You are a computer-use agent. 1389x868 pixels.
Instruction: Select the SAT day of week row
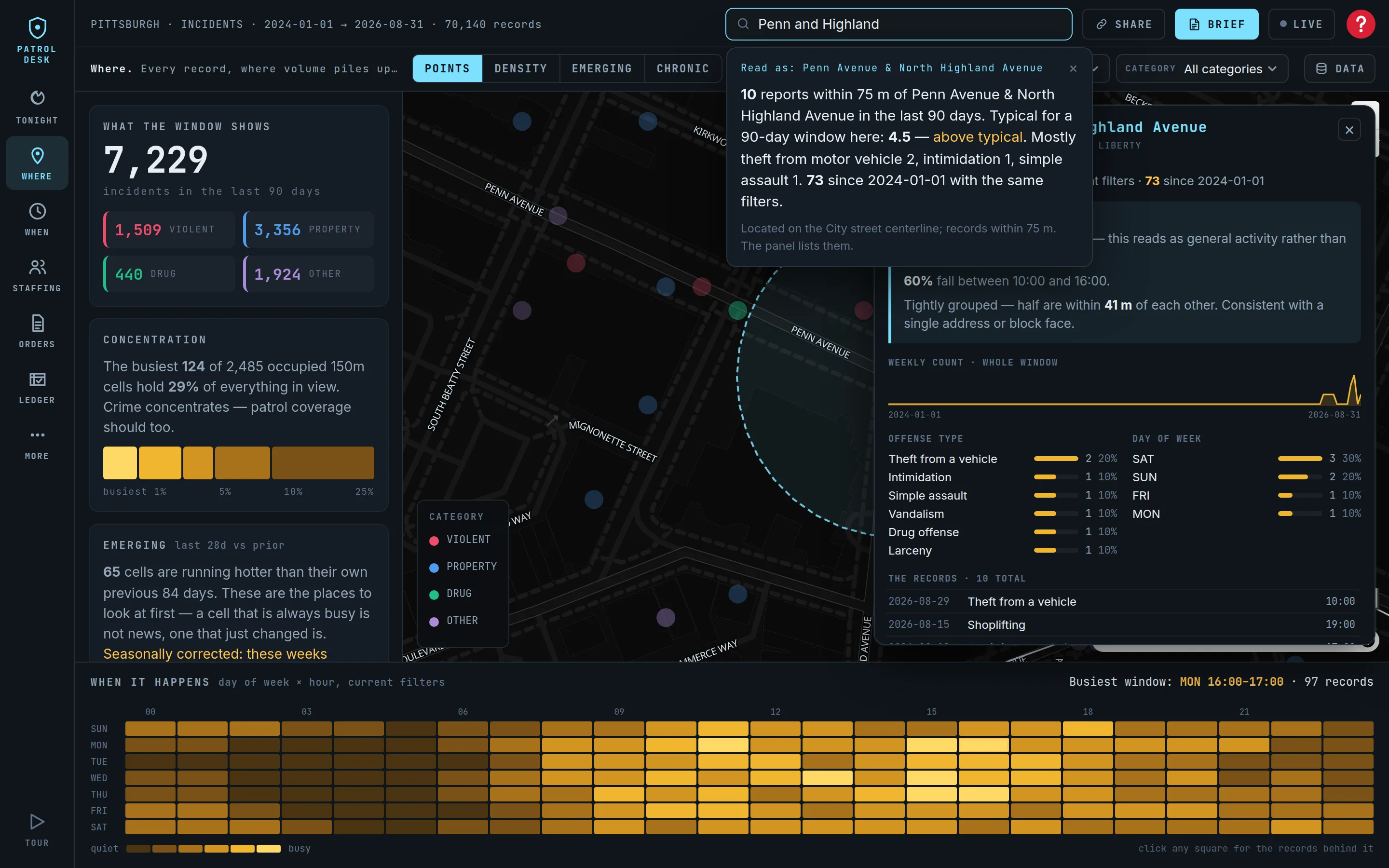1246,459
